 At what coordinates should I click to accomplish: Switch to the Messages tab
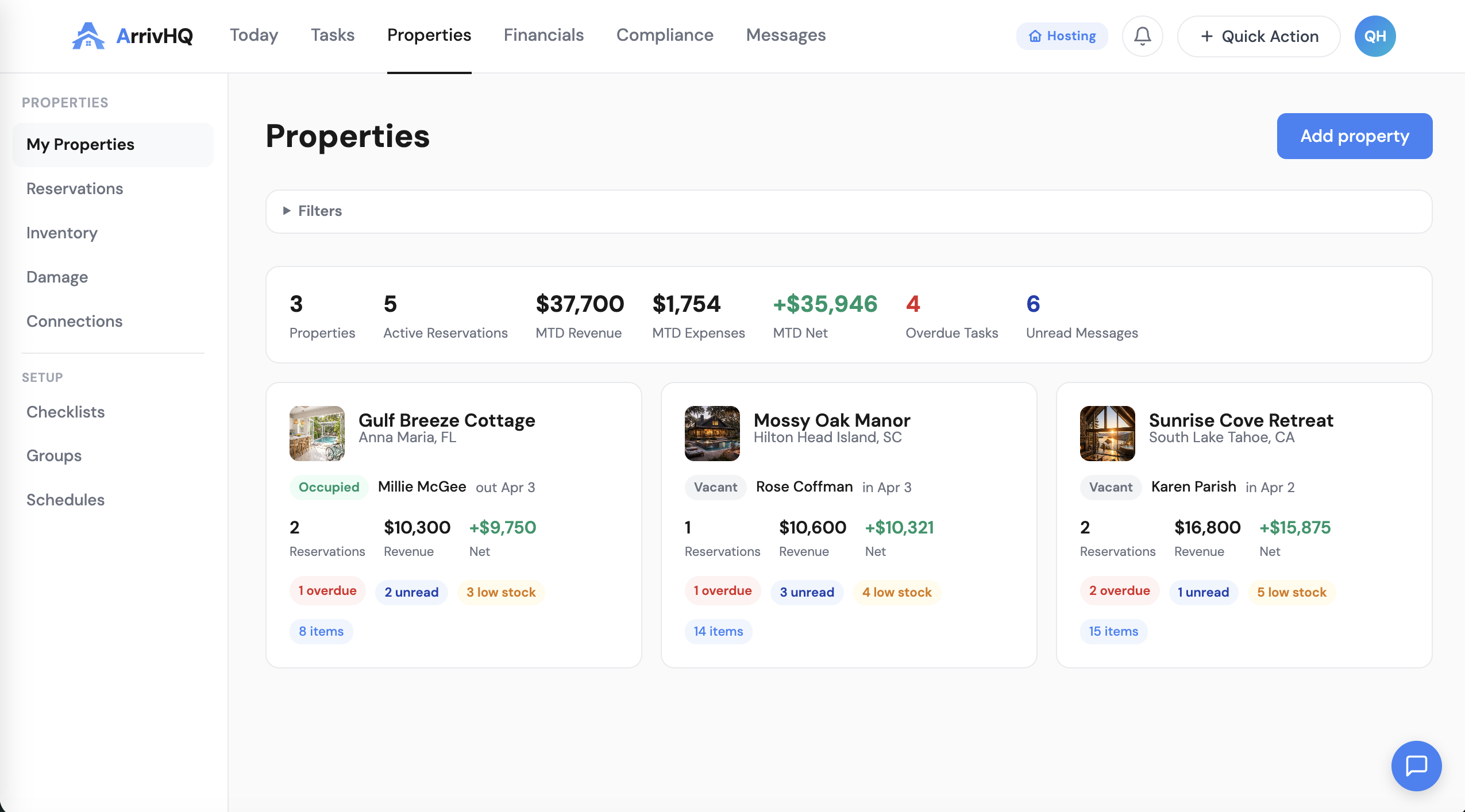point(785,35)
